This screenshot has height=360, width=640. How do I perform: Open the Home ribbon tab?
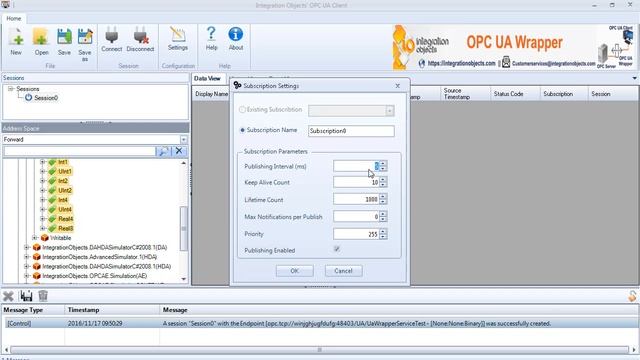tap(13, 18)
